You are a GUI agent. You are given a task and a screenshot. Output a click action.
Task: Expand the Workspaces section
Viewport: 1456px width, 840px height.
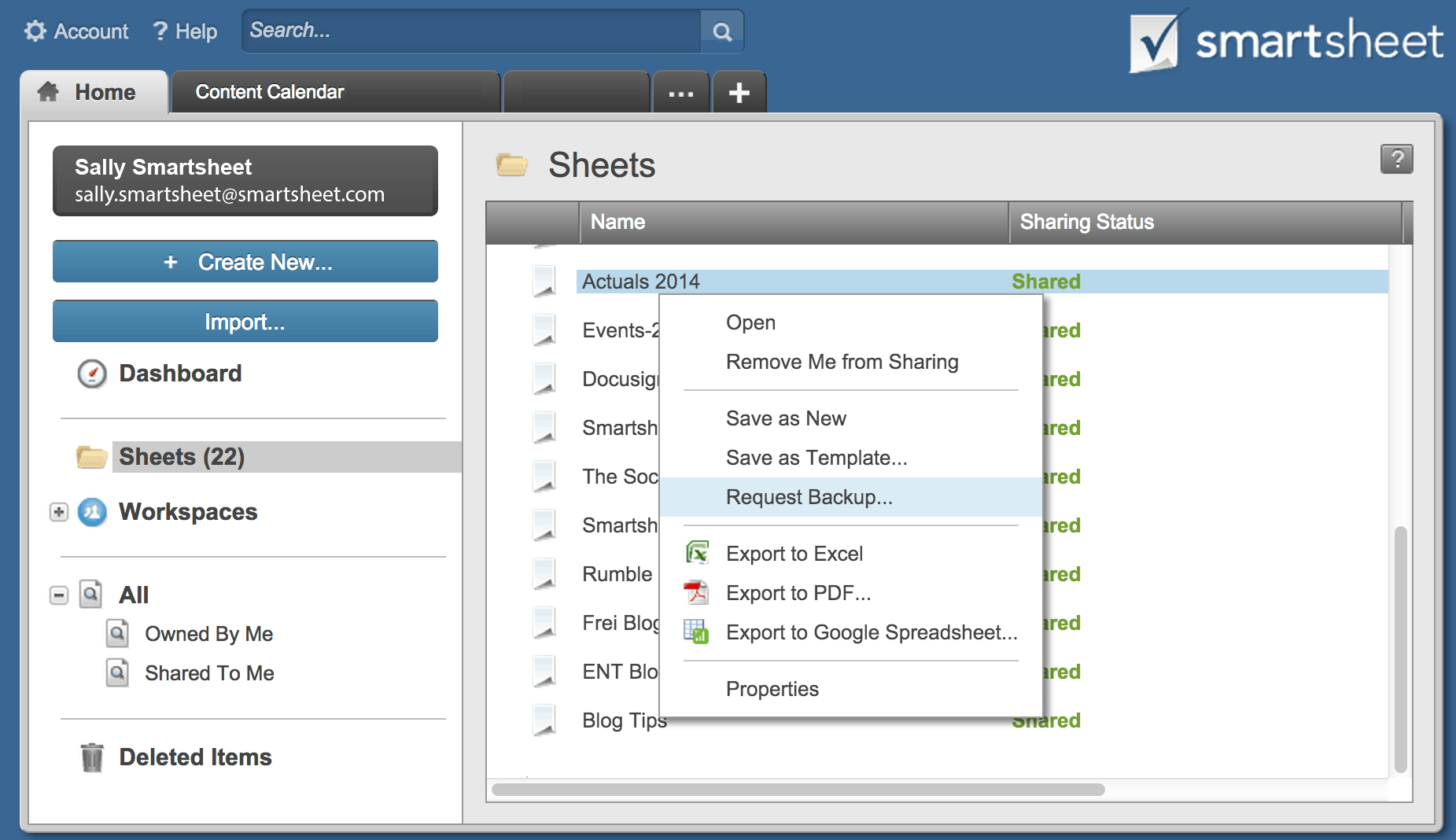pos(58,512)
